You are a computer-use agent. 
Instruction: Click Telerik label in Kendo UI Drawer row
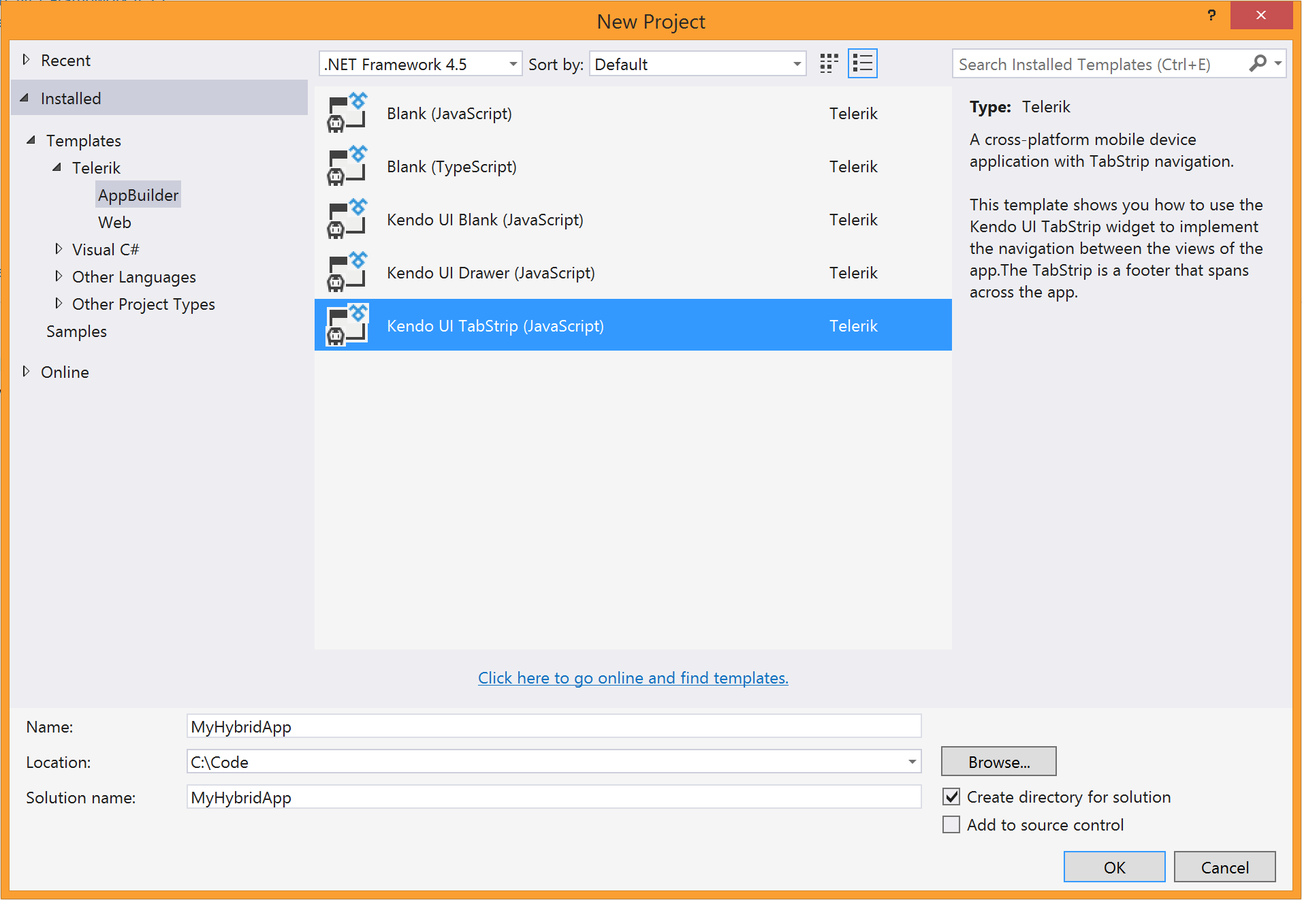click(x=853, y=272)
